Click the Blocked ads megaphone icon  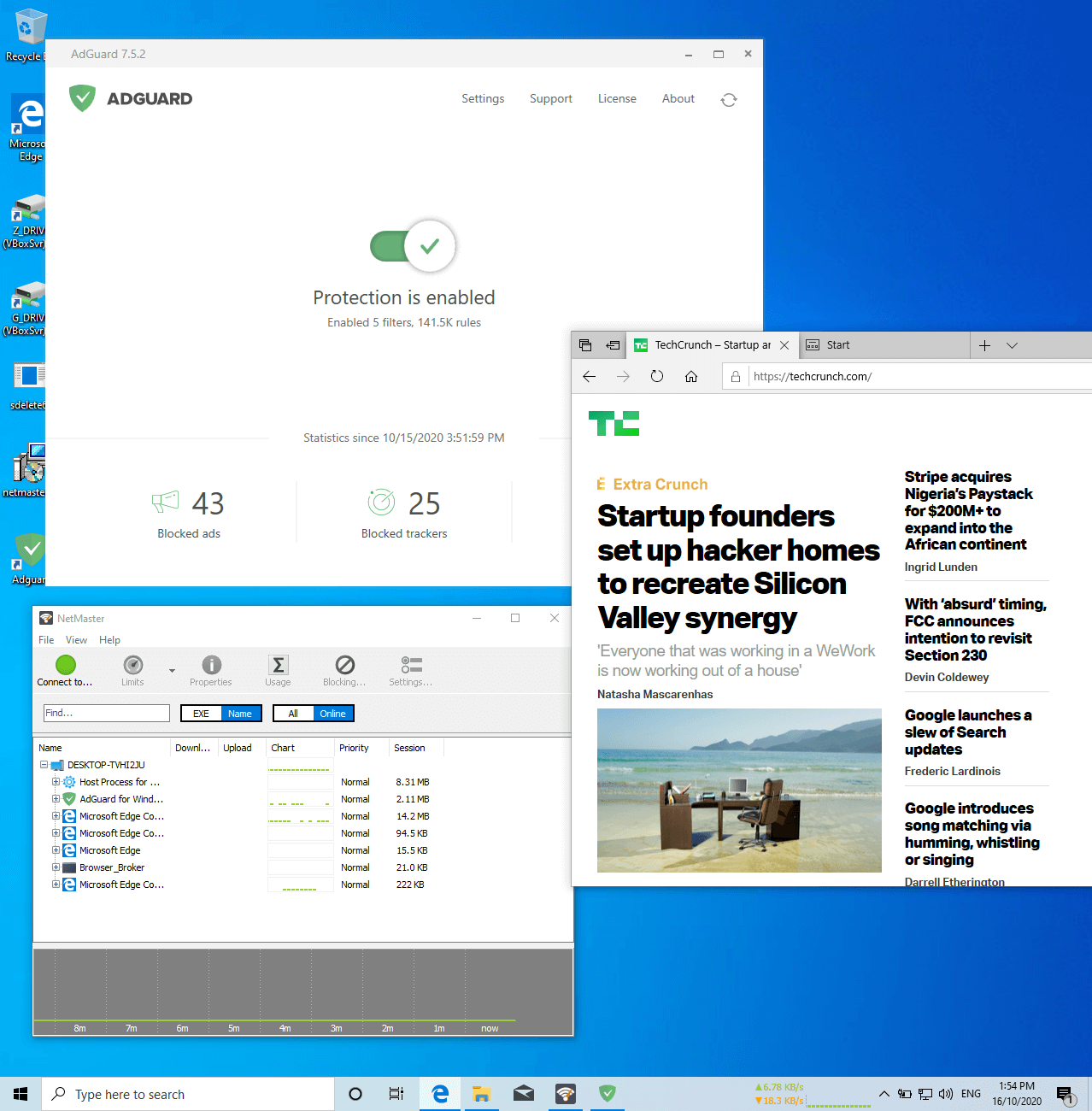(x=166, y=502)
